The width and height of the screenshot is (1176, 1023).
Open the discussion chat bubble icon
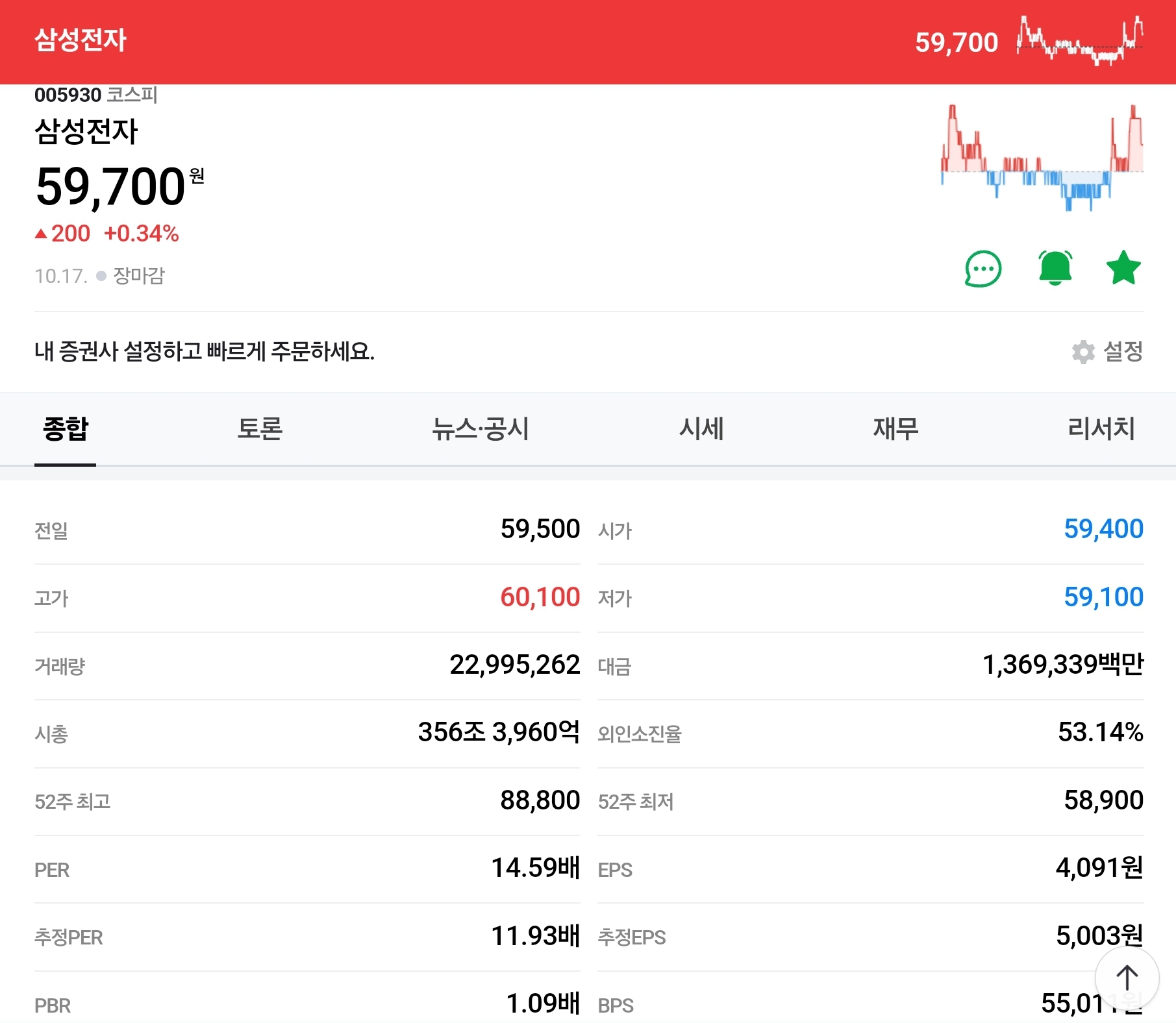point(983,268)
